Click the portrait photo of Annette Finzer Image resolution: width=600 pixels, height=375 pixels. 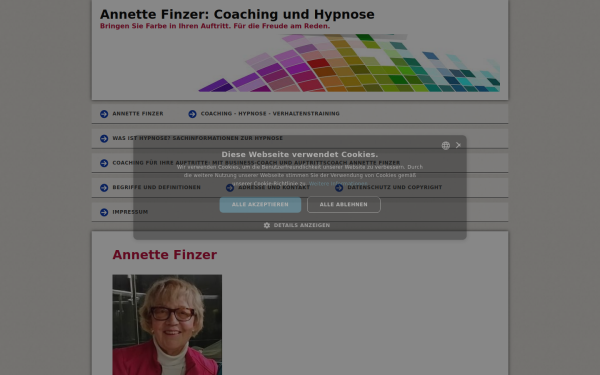coord(167,324)
